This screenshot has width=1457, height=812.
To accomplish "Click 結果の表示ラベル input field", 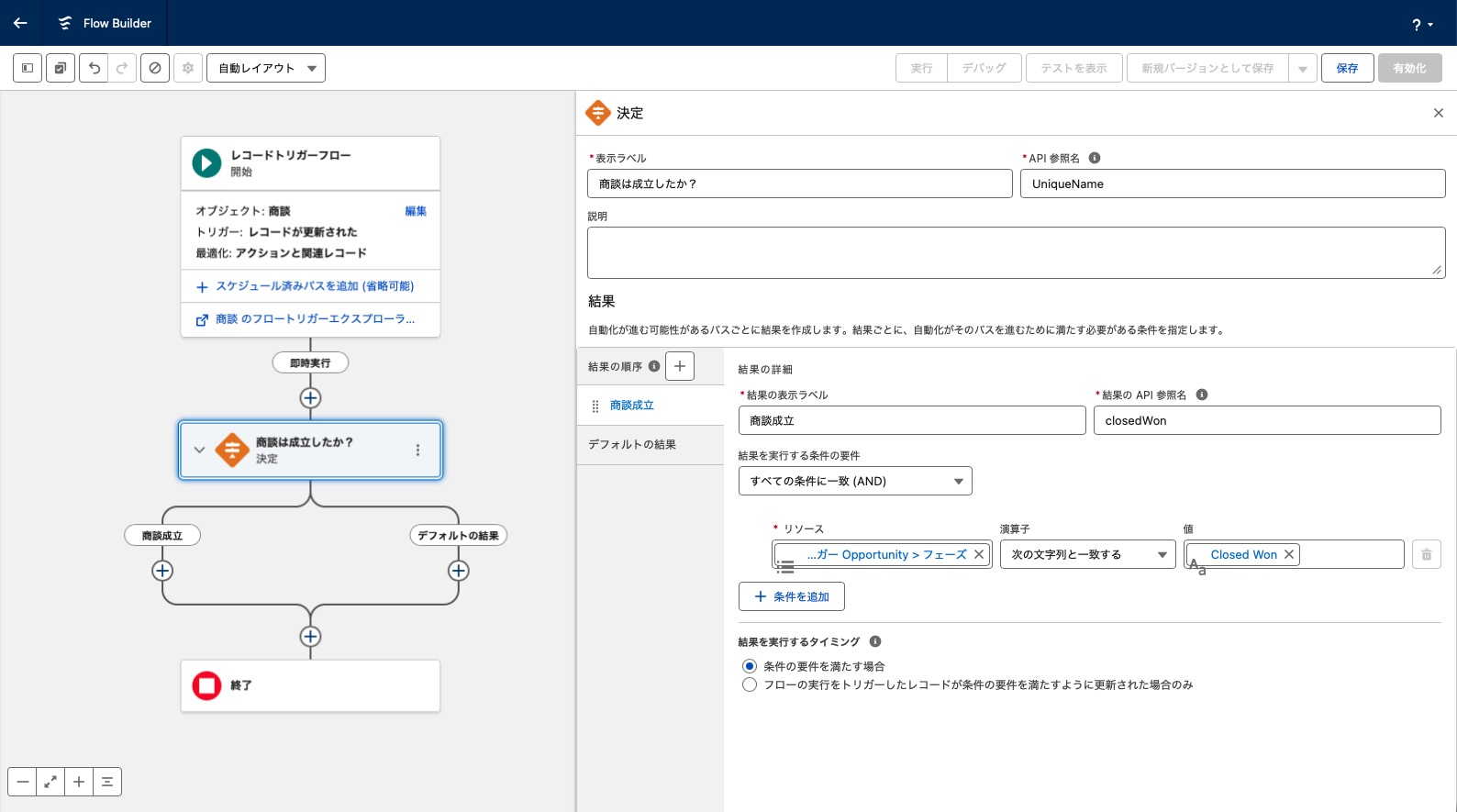I will click(x=912, y=420).
